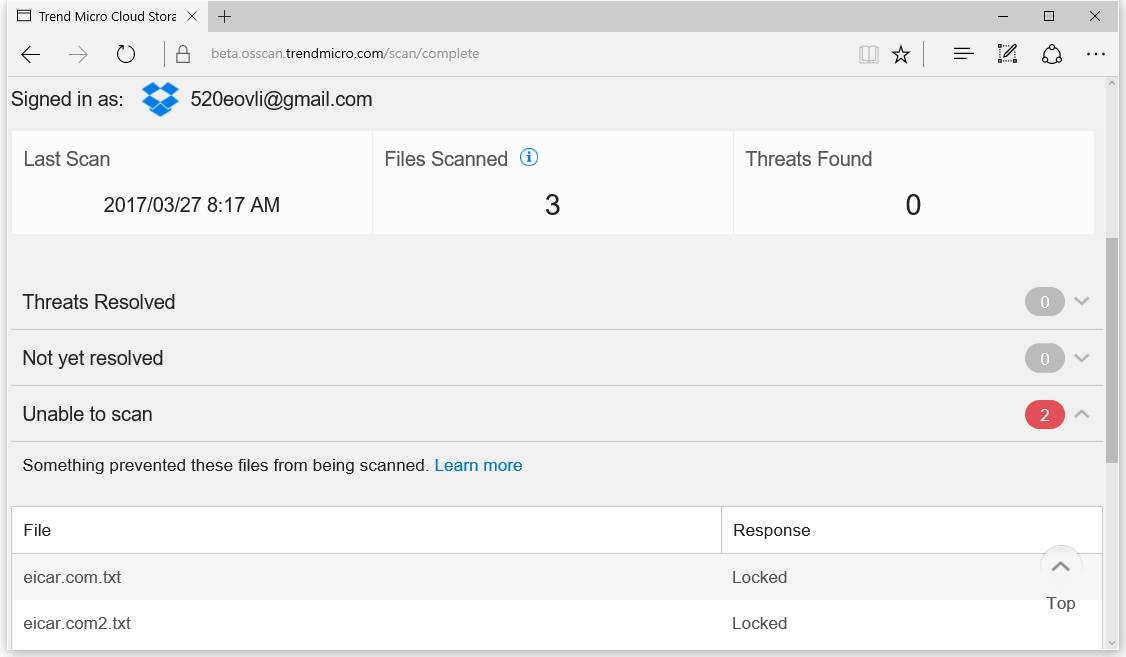Viewport: 1126px width, 657px height.
Task: Open the Make a Web Note icon
Action: (x=1007, y=54)
